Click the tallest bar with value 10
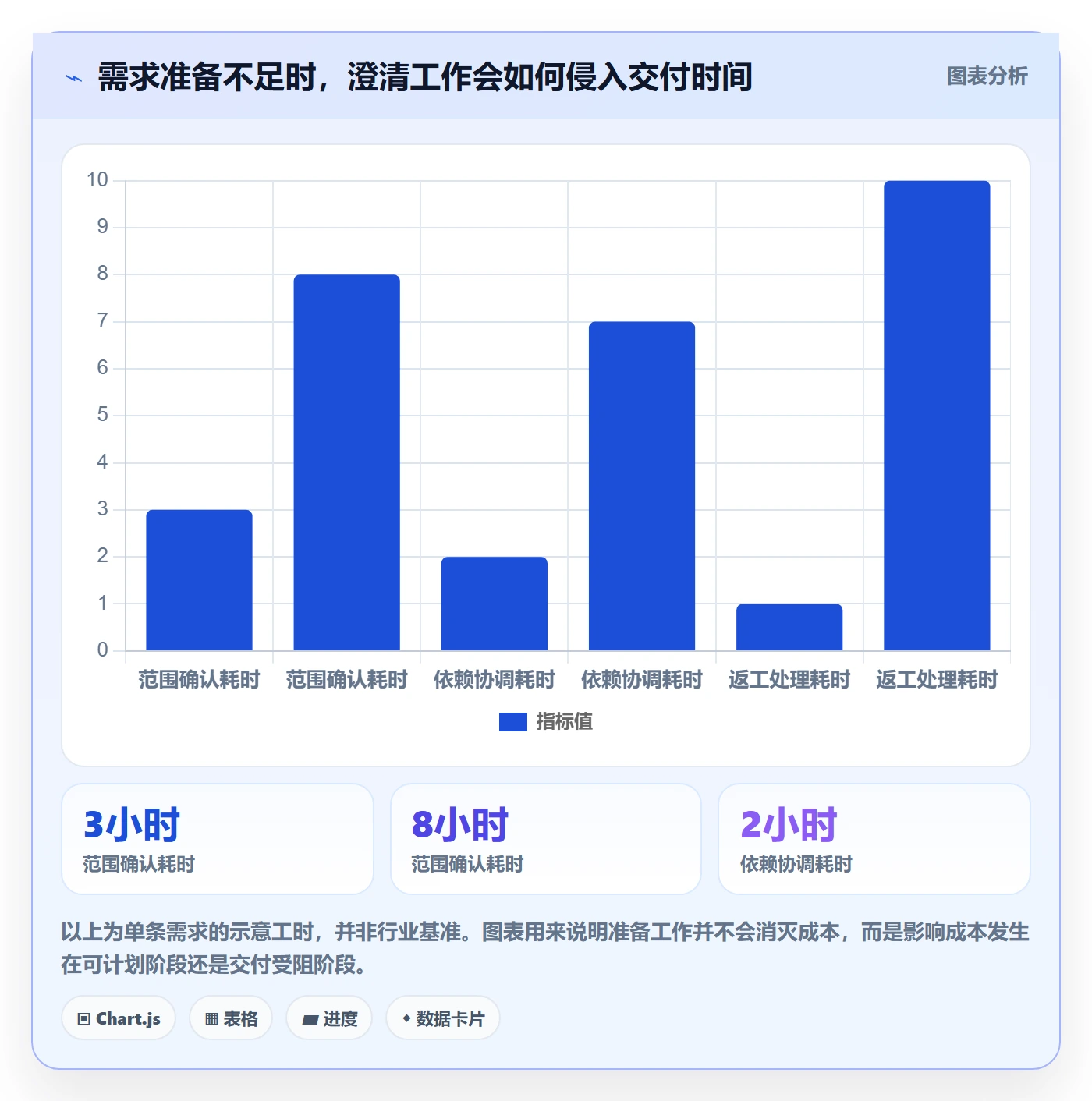The image size is (1092, 1101). [937, 416]
